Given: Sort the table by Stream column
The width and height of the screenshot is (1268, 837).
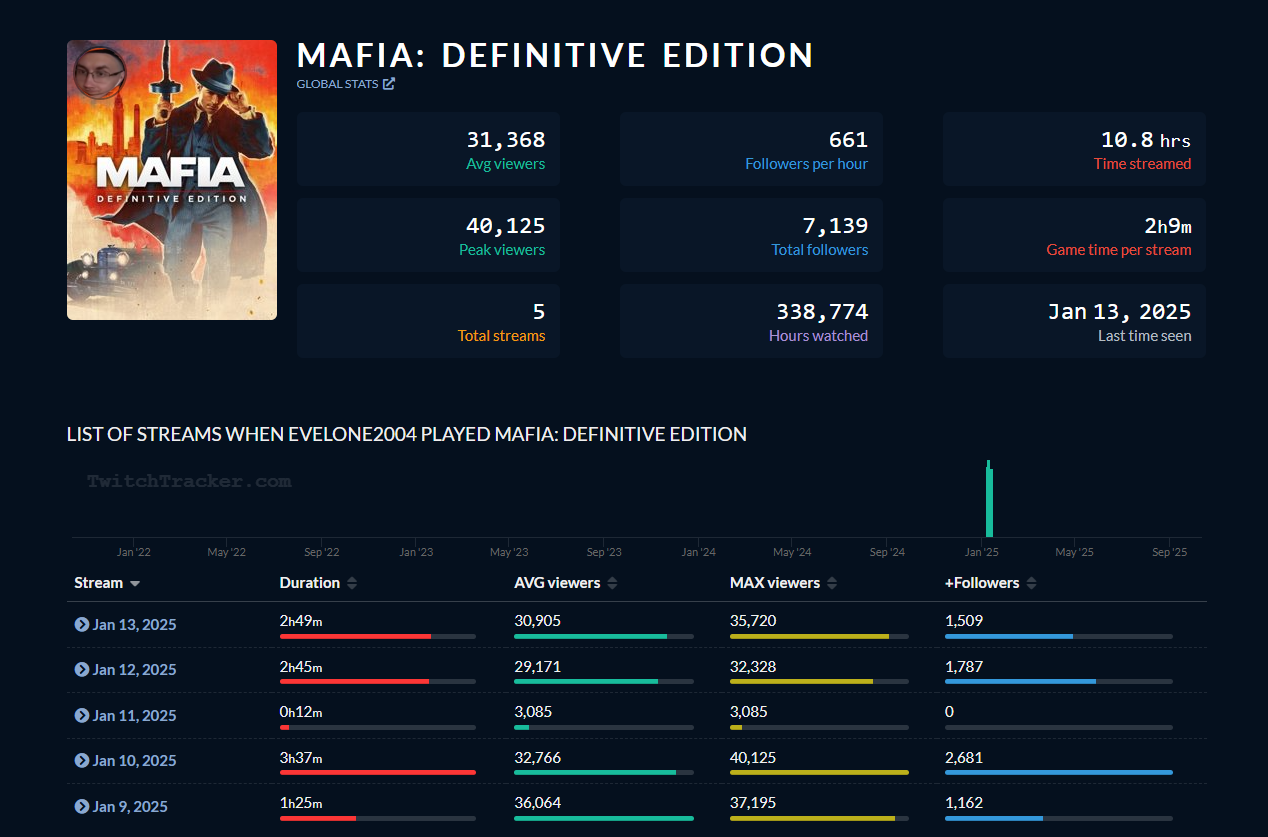Looking at the screenshot, I should tap(107, 583).
